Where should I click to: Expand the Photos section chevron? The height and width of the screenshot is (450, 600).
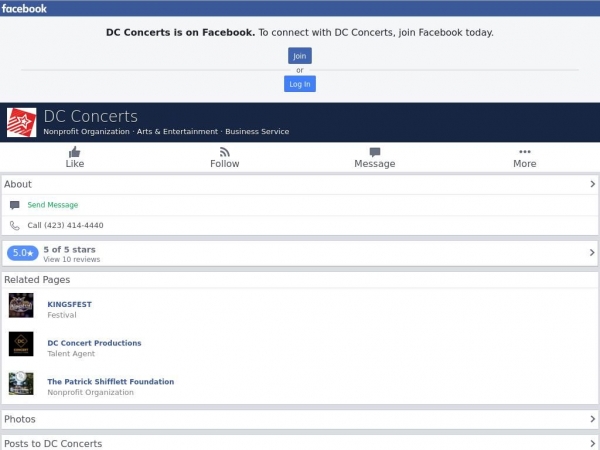592,419
